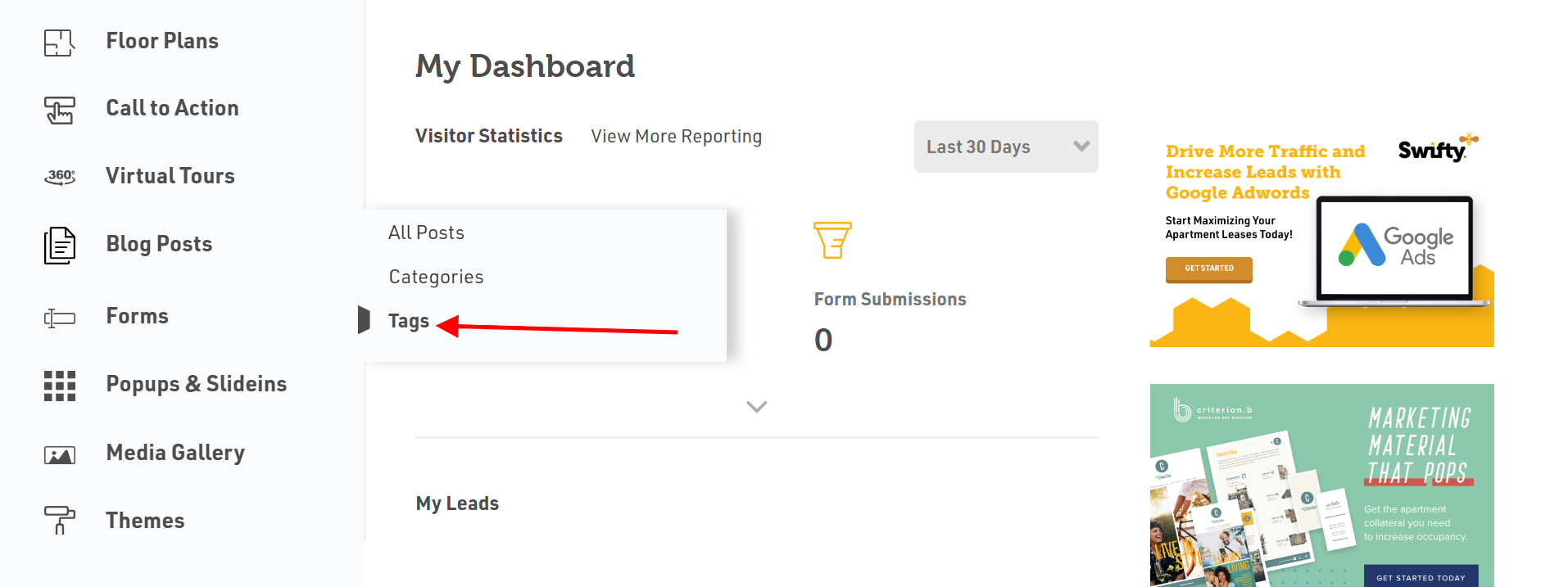
Task: Click the Google Ads laptop image
Action: (x=1394, y=248)
